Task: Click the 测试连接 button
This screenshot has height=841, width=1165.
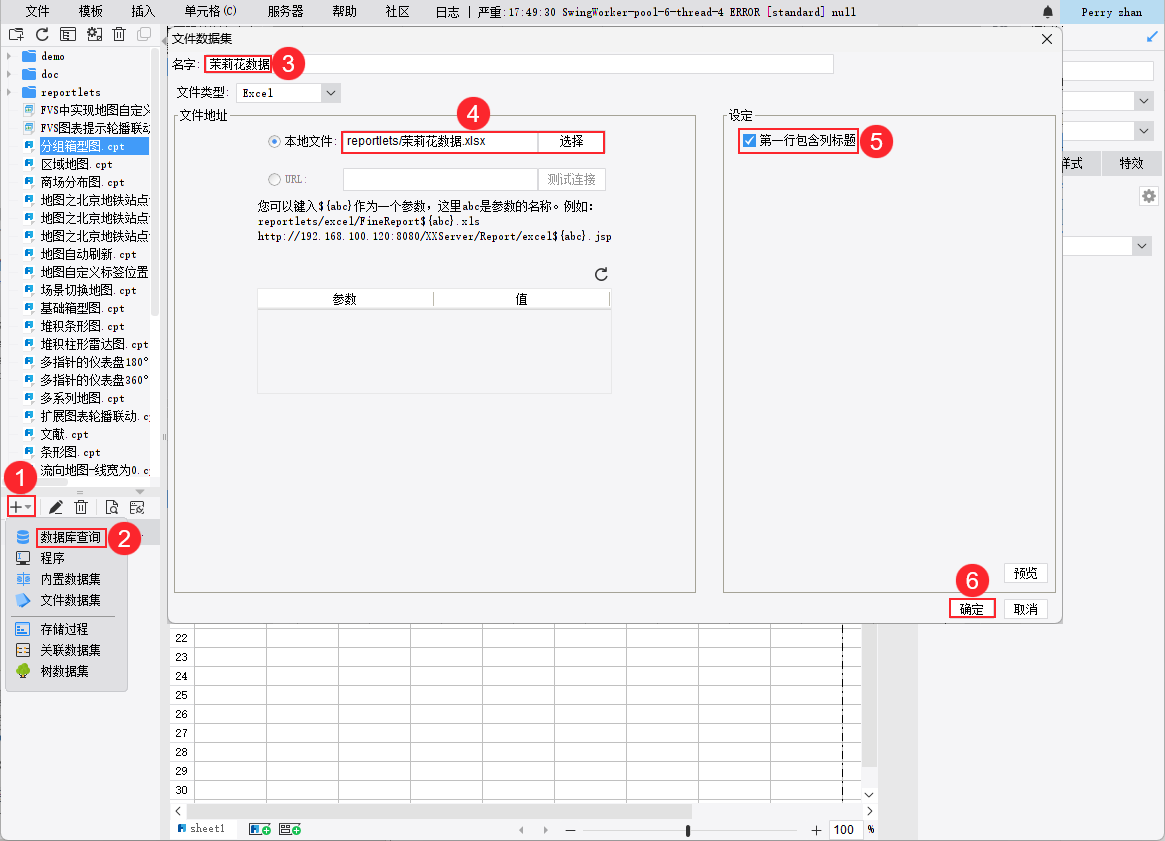Action: click(x=571, y=179)
